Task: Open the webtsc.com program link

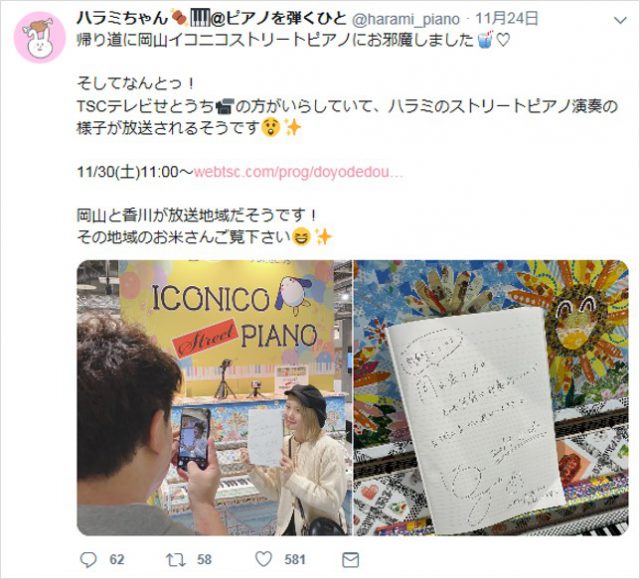Action: tap(298, 172)
